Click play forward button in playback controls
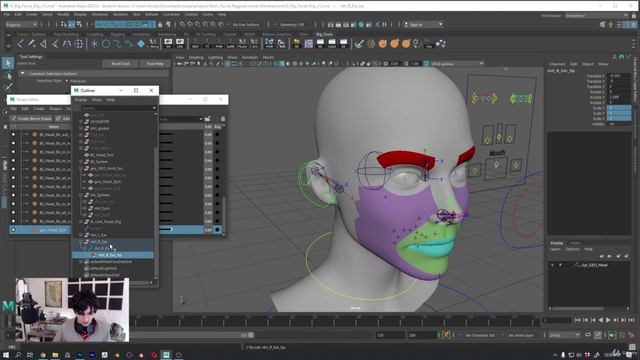Viewport: 640px width, 360px height. (x=608, y=320)
